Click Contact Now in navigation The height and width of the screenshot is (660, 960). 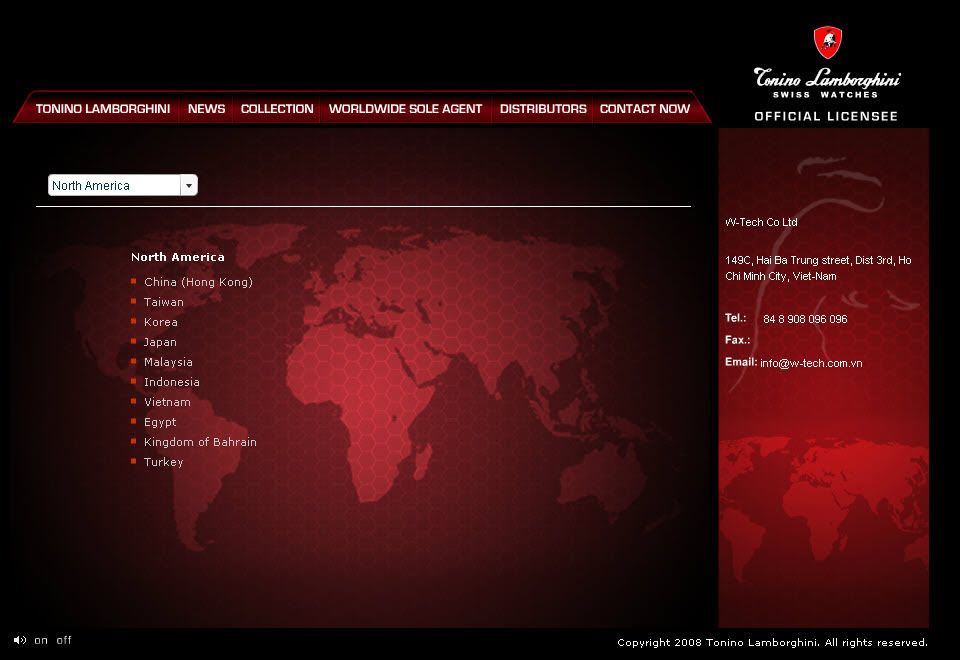pyautogui.click(x=645, y=108)
